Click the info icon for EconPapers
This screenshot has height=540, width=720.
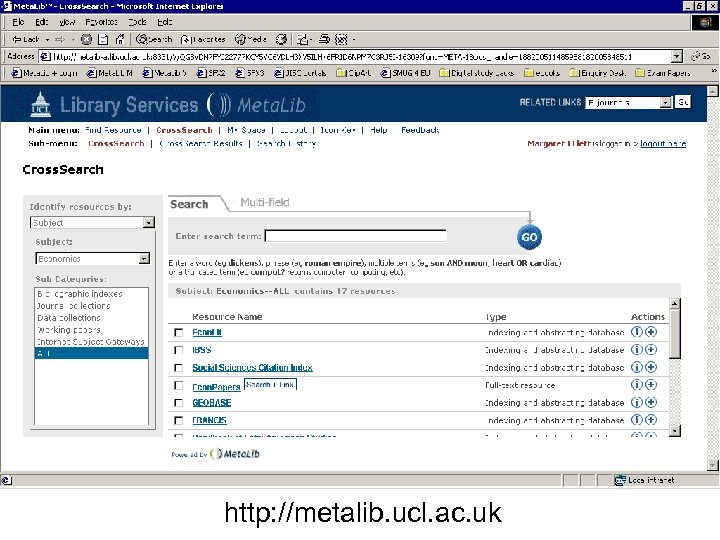tap(636, 384)
